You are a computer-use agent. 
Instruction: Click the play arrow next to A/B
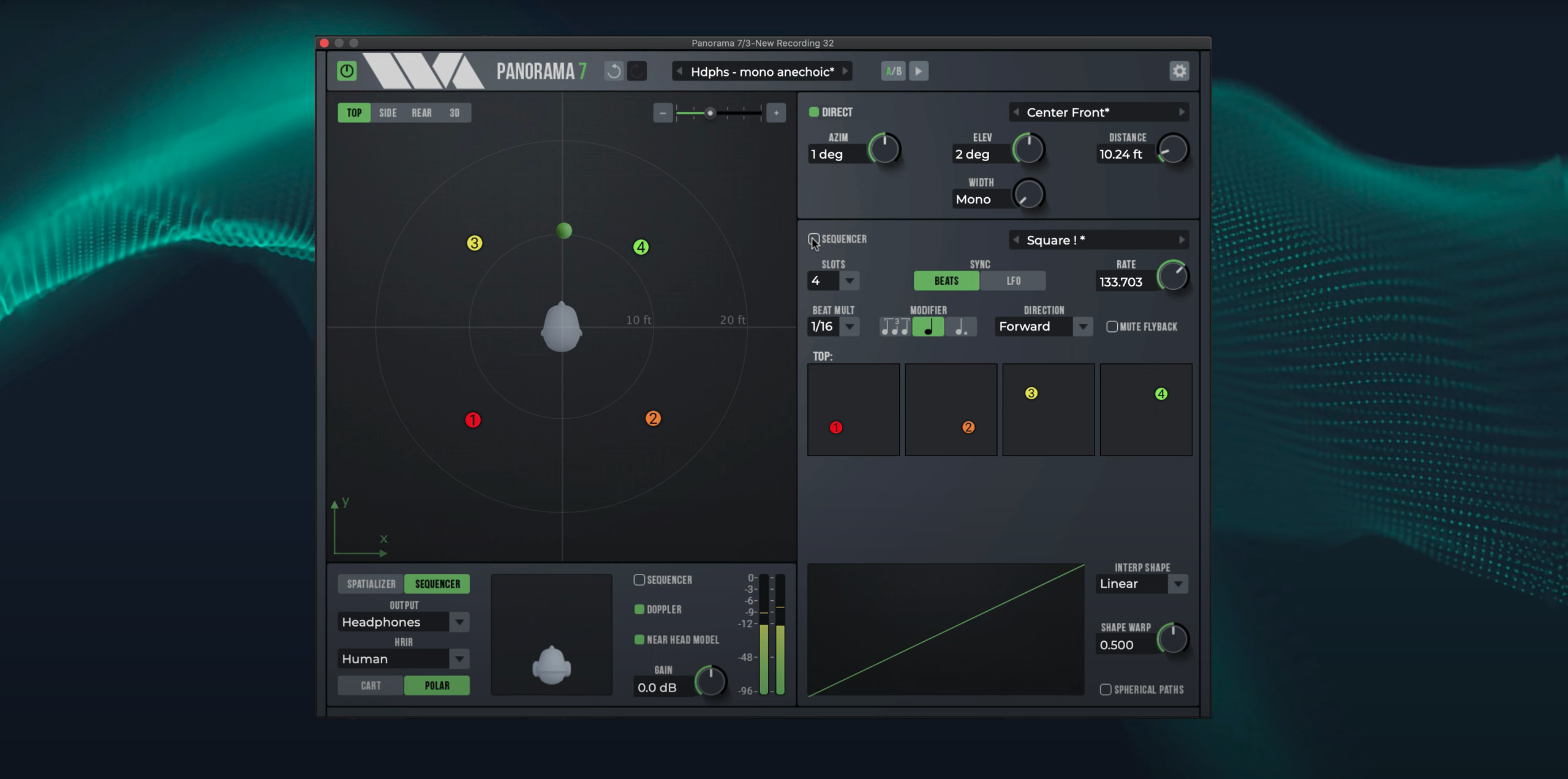coord(919,71)
